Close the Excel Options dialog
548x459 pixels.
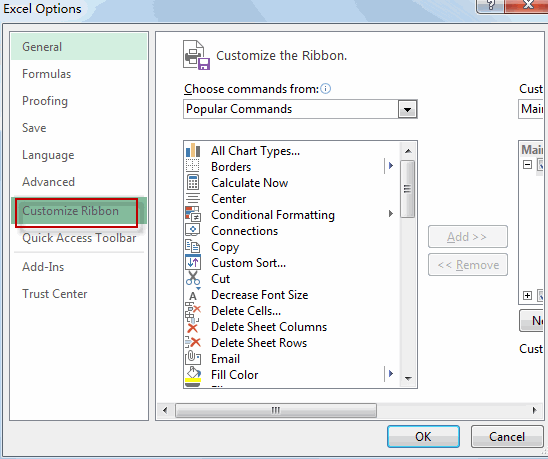tap(526, 6)
